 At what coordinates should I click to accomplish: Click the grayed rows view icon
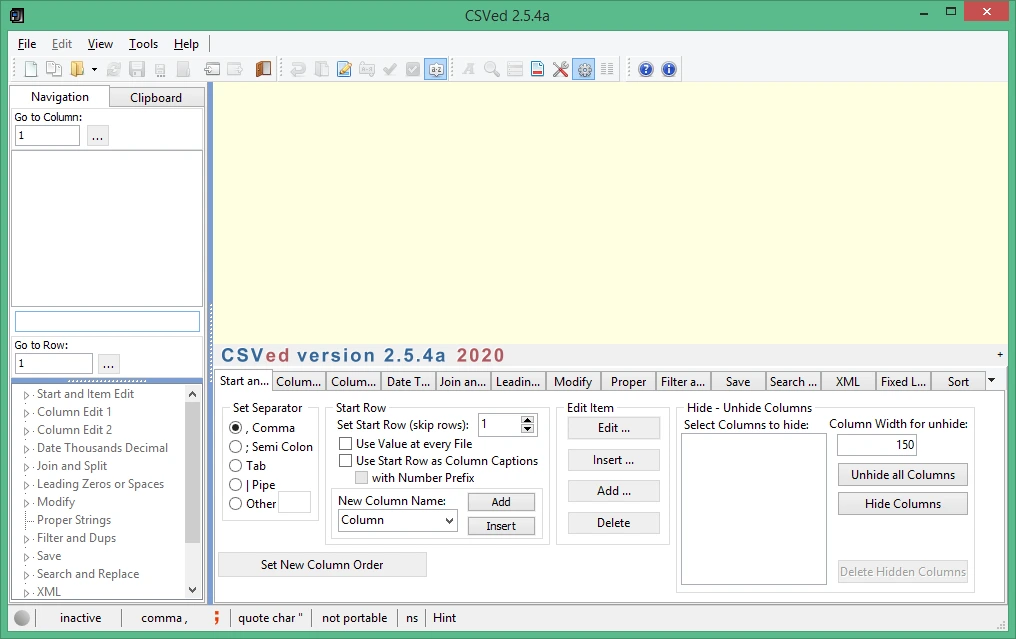(x=515, y=69)
